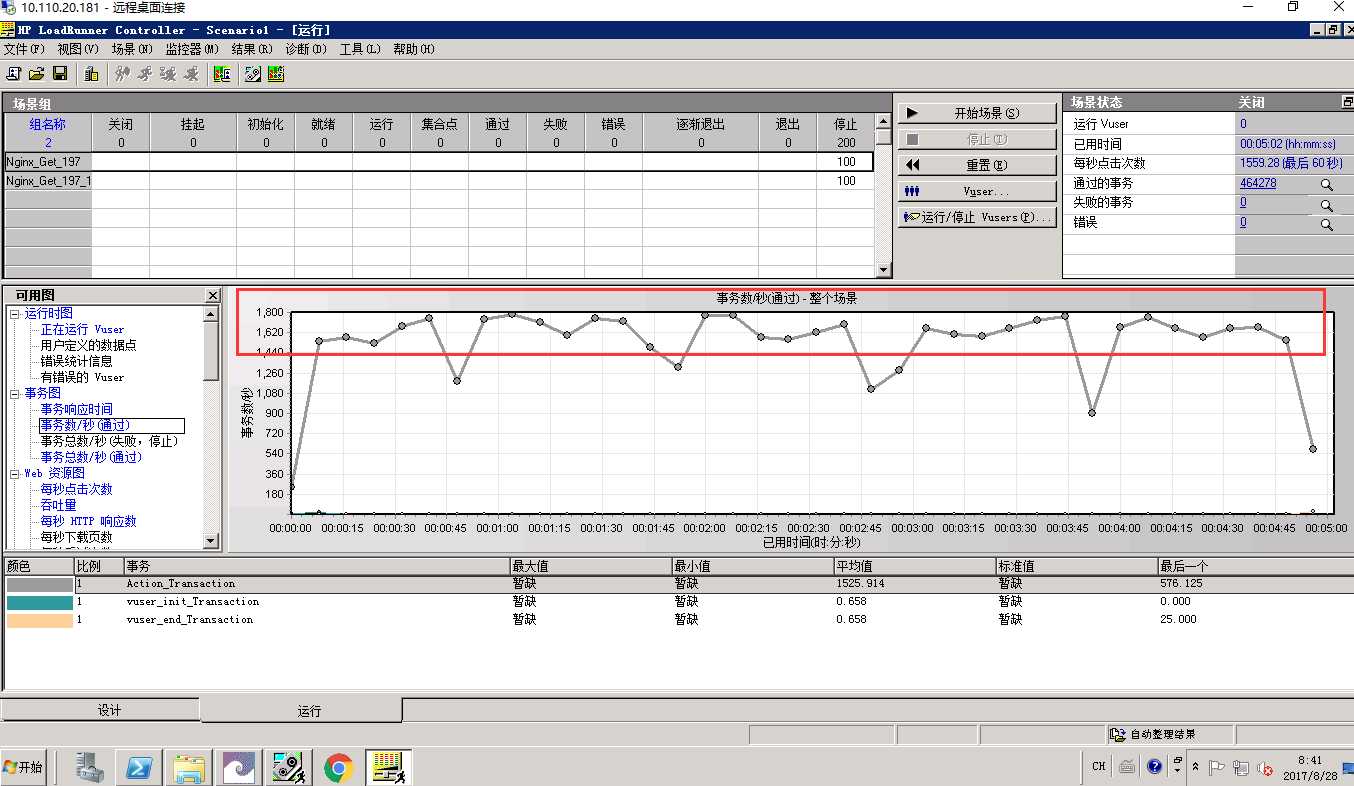Close the 可用图 panel
This screenshot has width=1354, height=786.
click(212, 295)
